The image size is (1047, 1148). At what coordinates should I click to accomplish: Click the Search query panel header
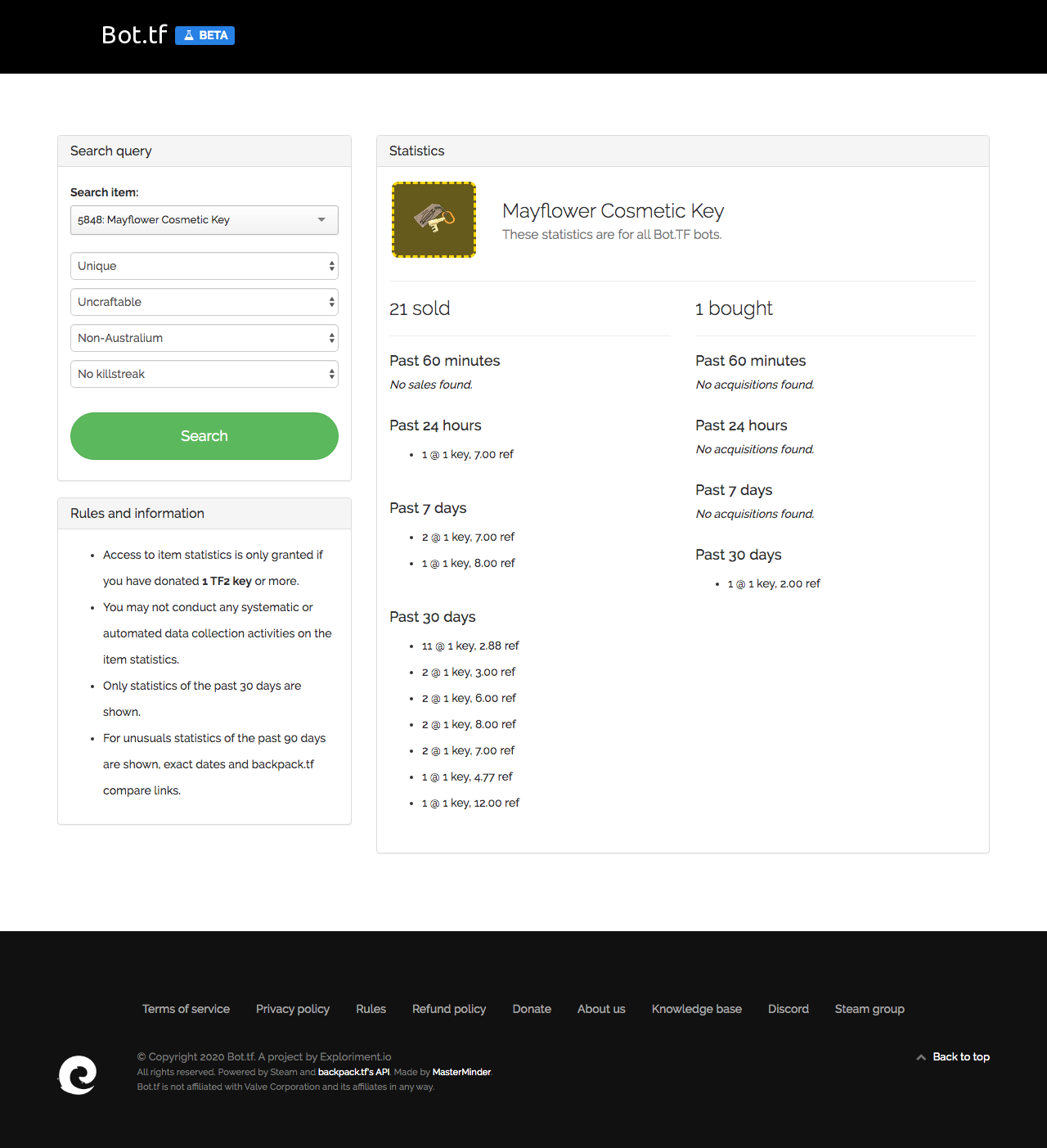[204, 151]
